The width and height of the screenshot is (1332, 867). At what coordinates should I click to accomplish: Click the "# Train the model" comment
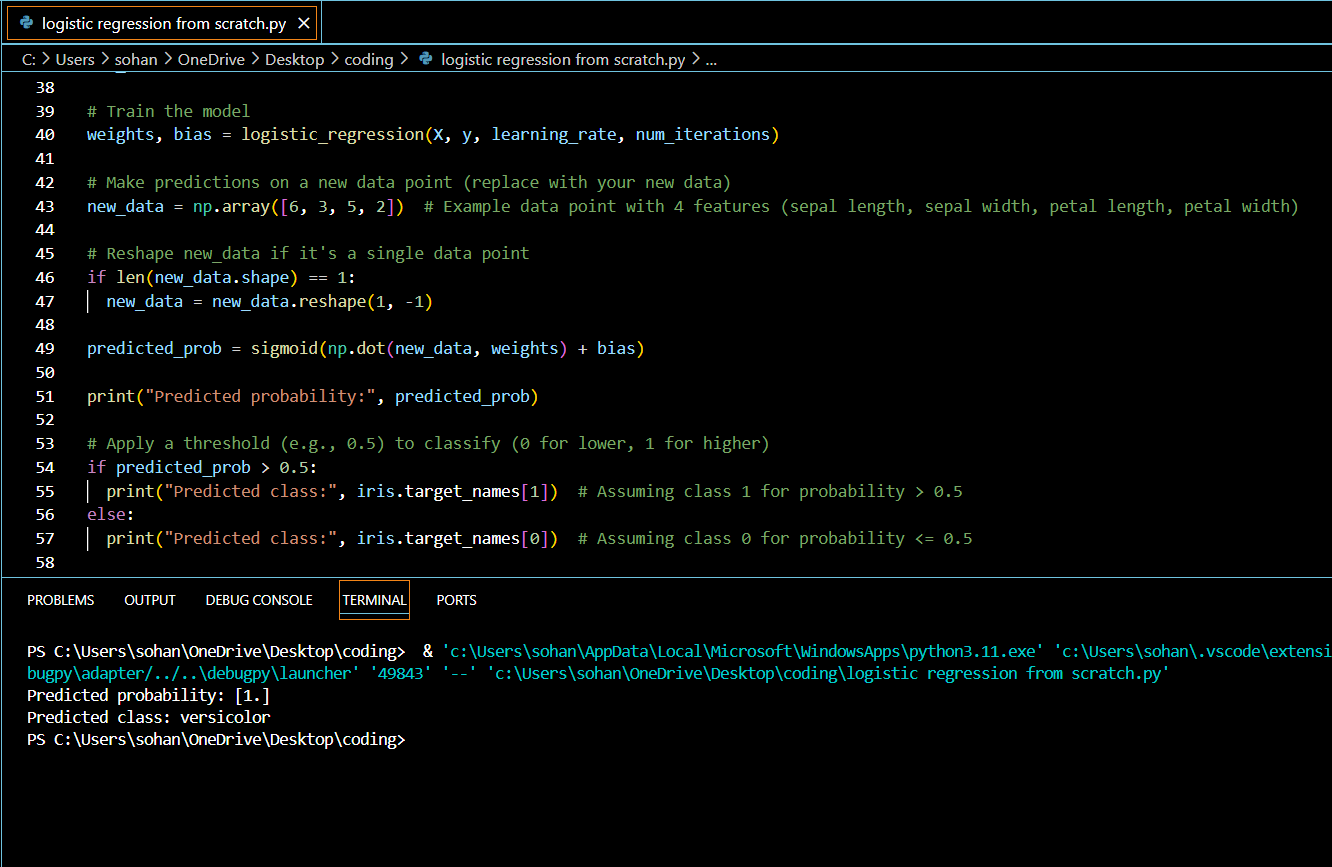pyautogui.click(x=168, y=111)
